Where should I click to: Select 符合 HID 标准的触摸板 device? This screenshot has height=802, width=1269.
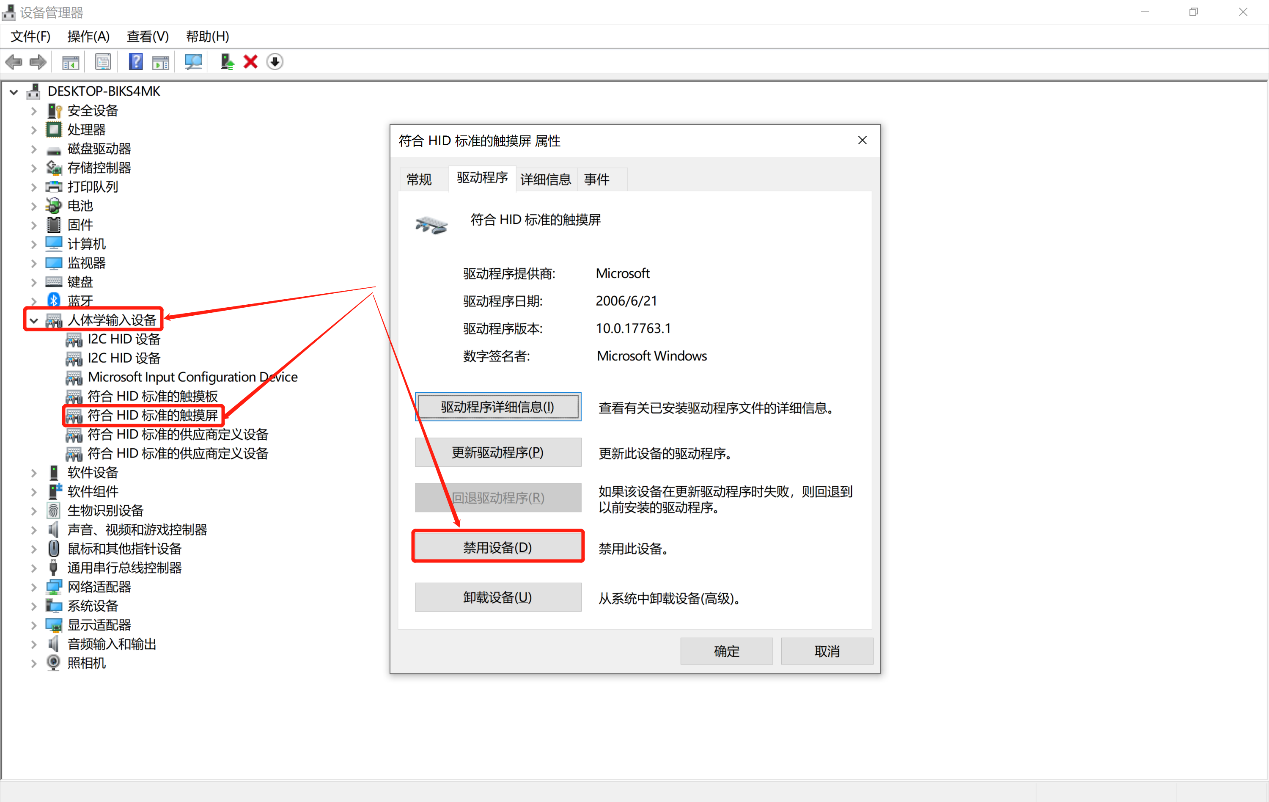[x=152, y=396]
